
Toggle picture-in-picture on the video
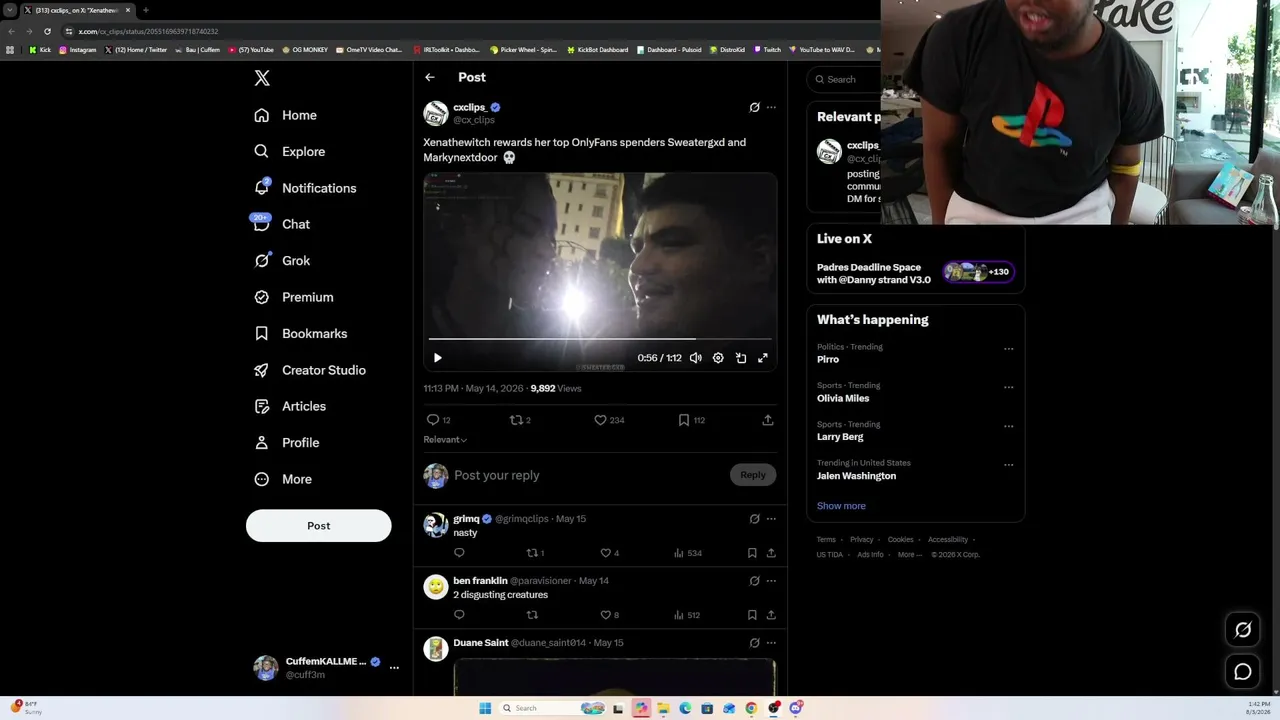(741, 358)
